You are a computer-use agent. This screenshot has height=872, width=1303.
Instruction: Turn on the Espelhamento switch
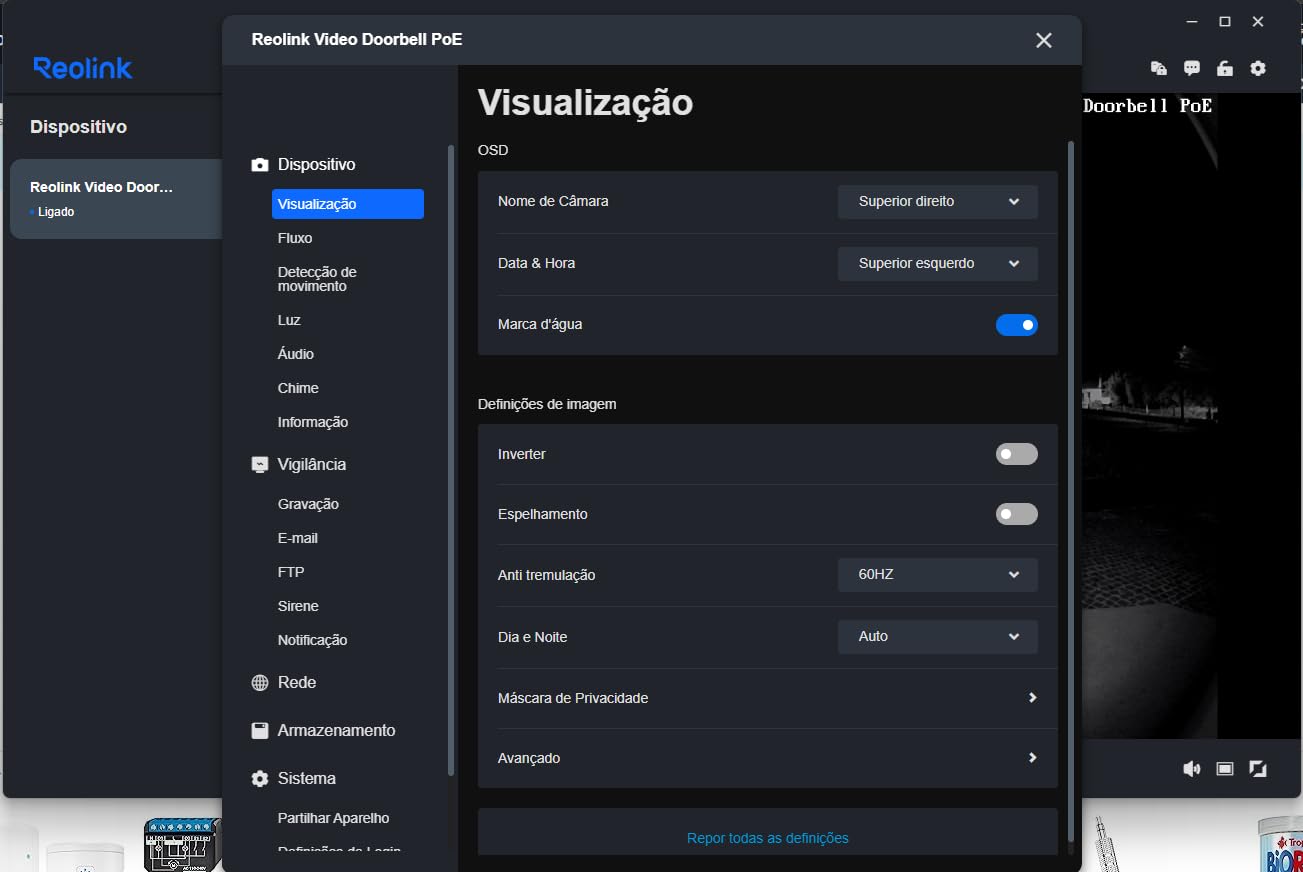[1017, 514]
